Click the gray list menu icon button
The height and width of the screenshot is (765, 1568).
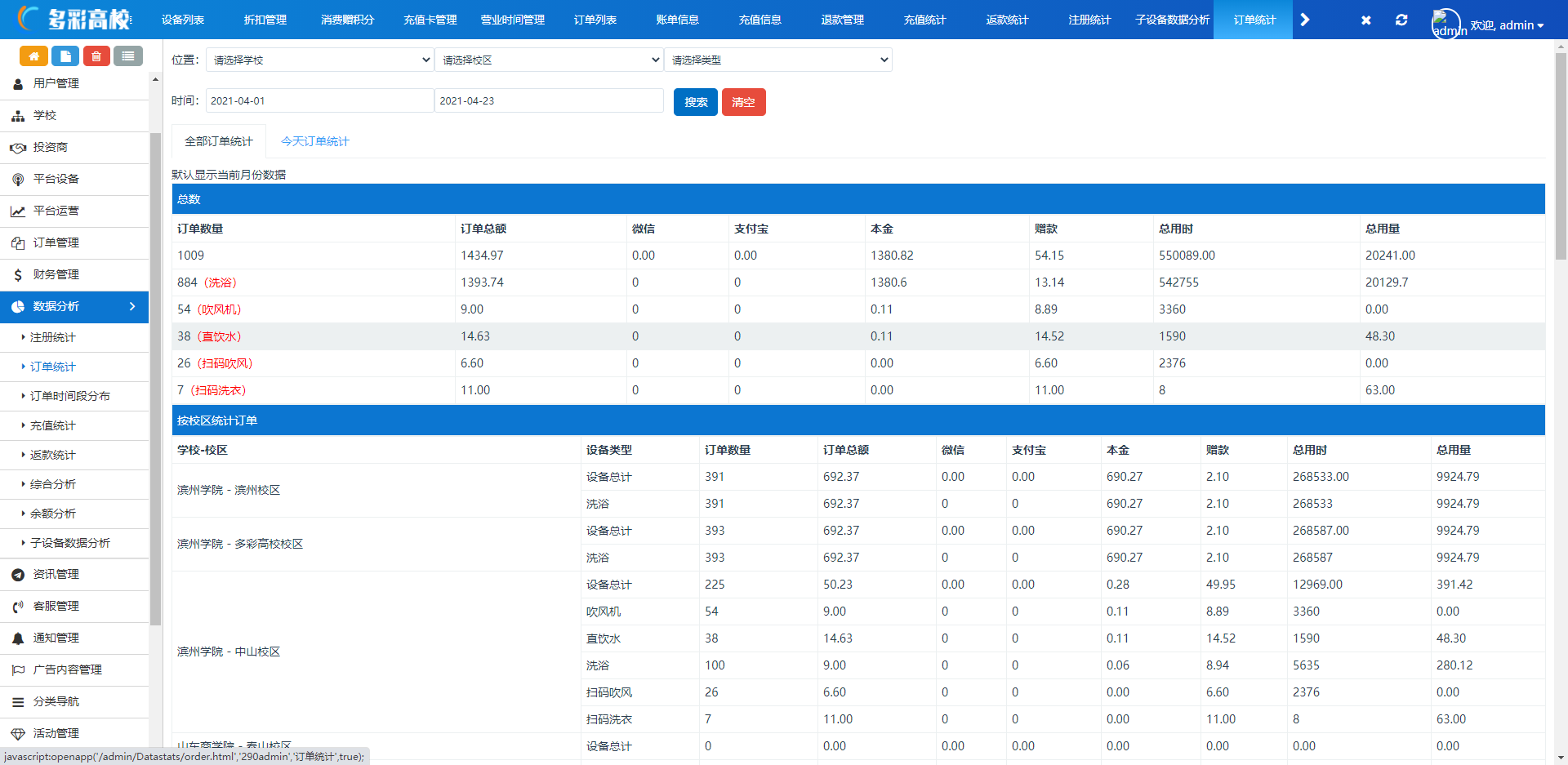[128, 56]
